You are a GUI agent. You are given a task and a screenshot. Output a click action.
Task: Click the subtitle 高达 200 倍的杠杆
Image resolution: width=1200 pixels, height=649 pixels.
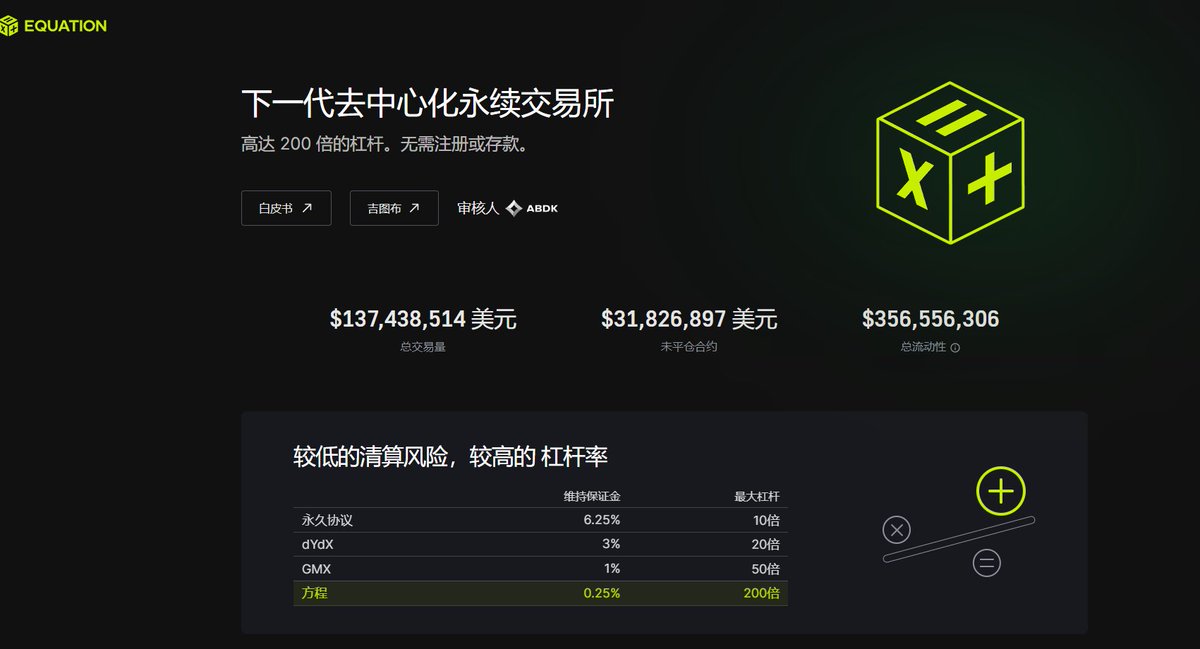(385, 144)
